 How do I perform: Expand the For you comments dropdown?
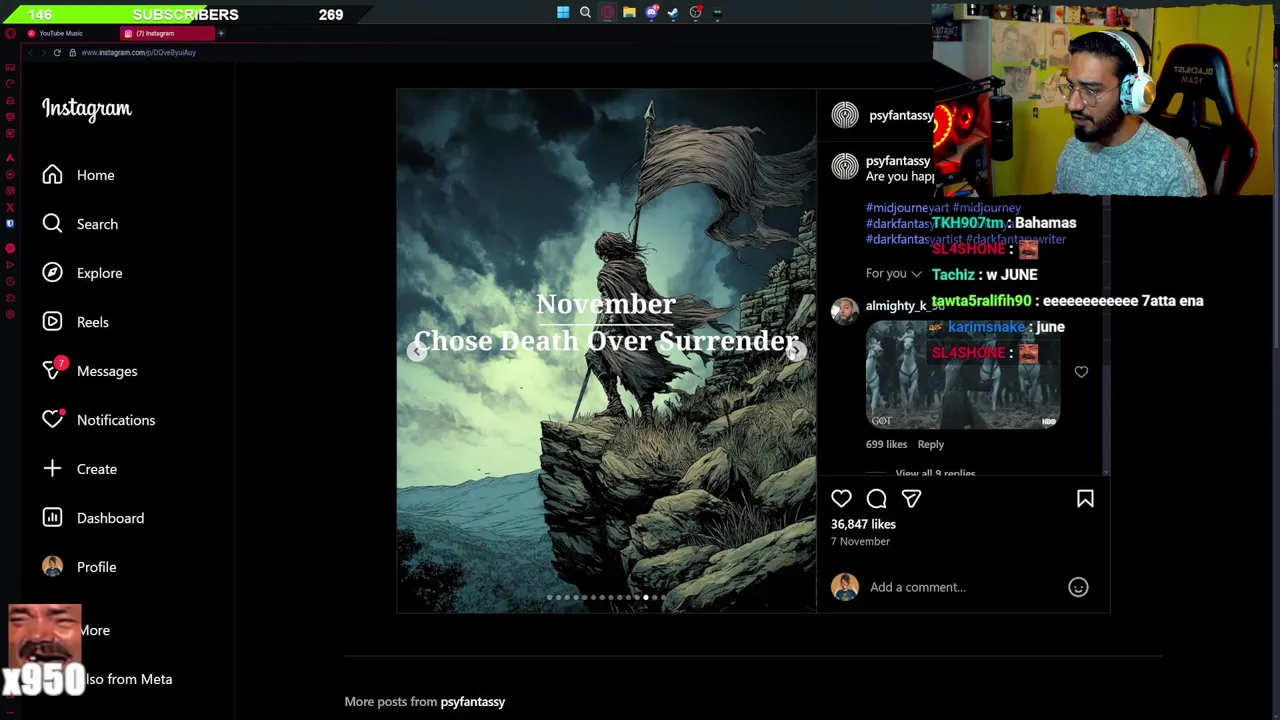click(894, 274)
